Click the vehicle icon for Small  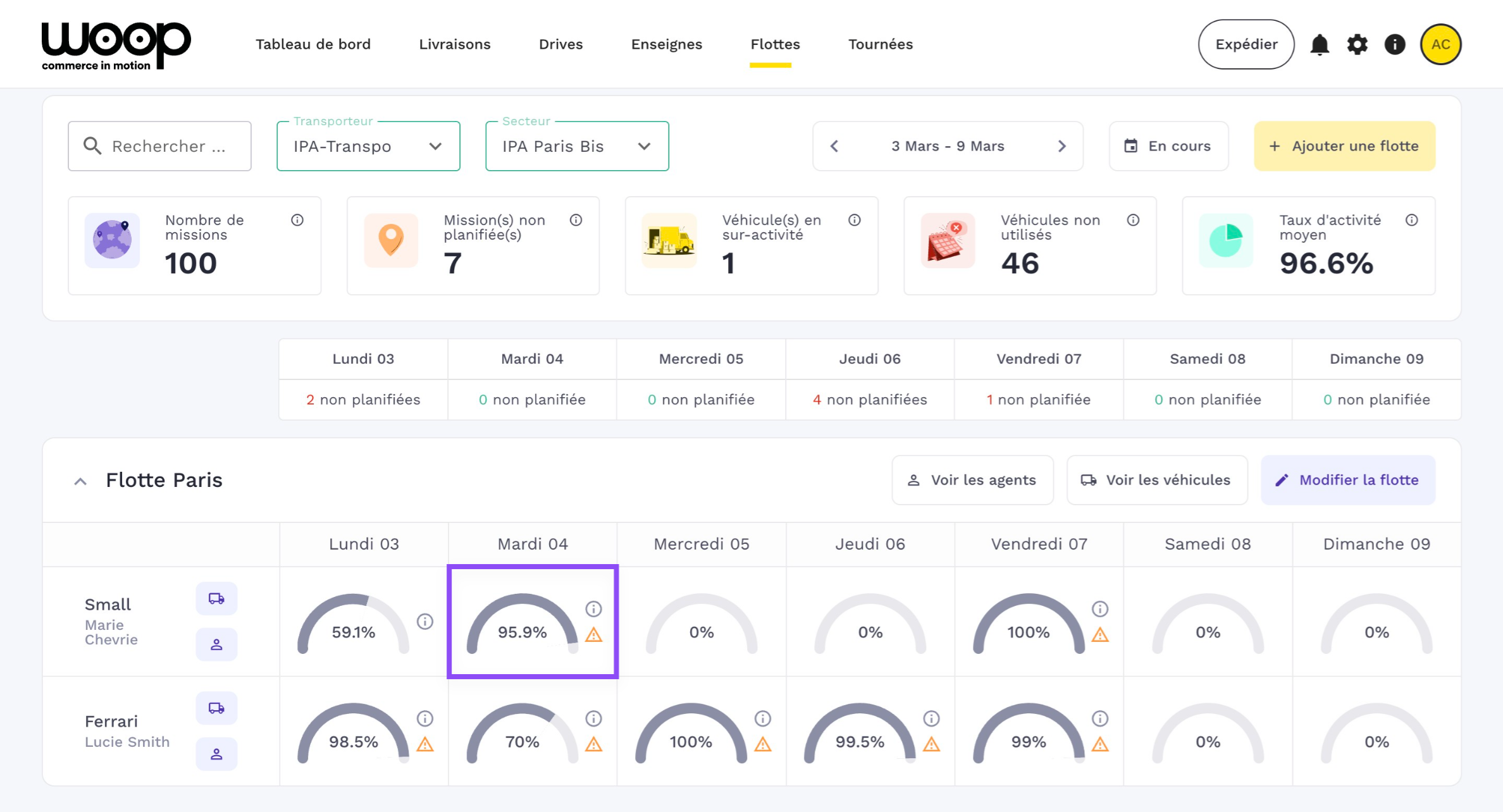tap(216, 598)
